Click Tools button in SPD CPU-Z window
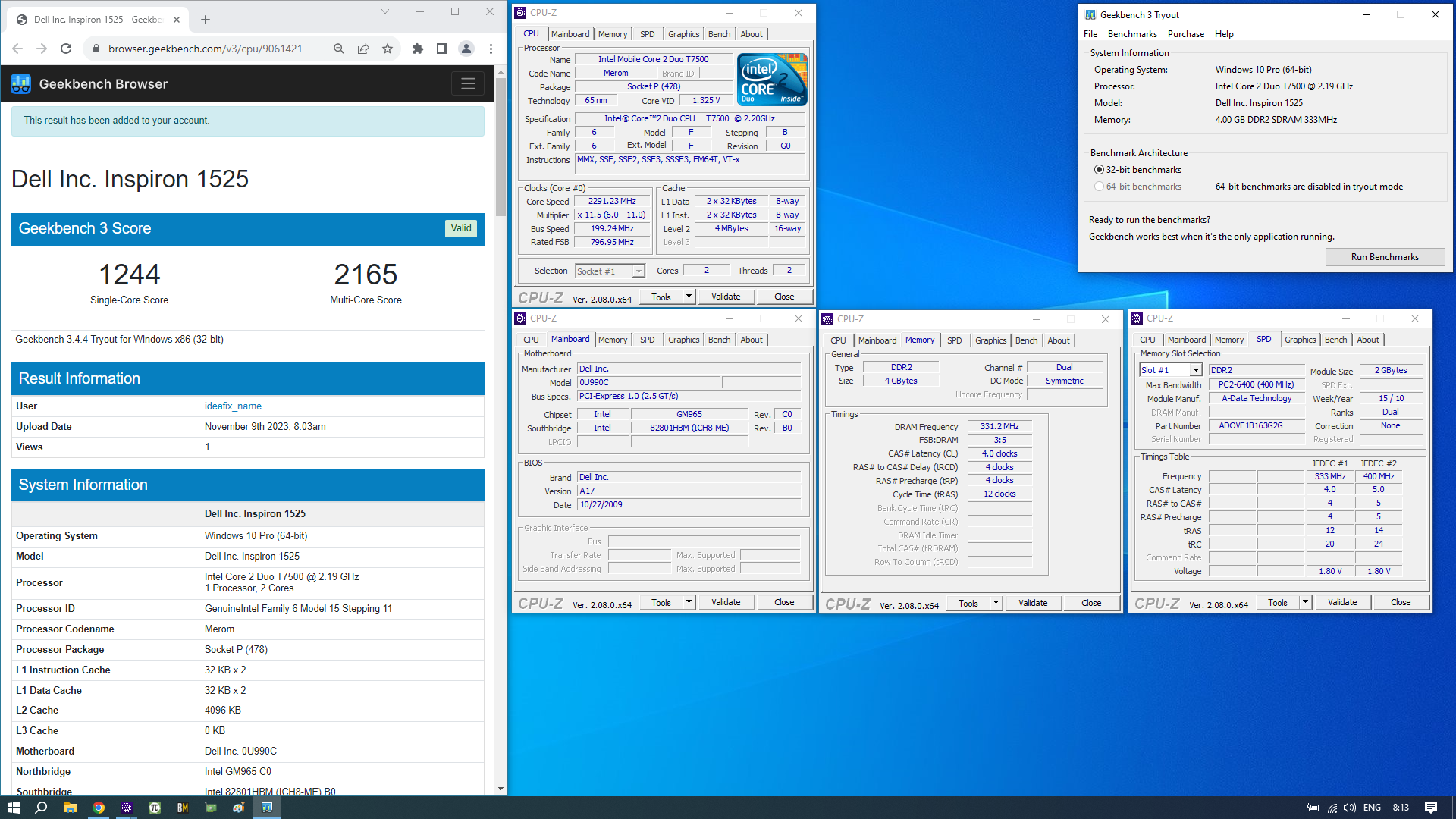Image resolution: width=1456 pixels, height=819 pixels. [1277, 602]
